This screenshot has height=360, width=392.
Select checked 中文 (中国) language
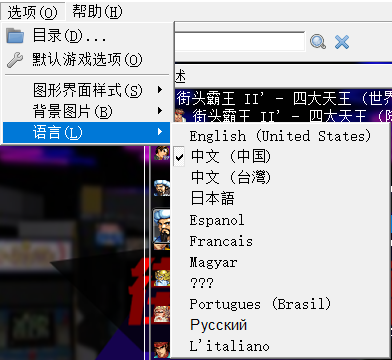point(280,156)
